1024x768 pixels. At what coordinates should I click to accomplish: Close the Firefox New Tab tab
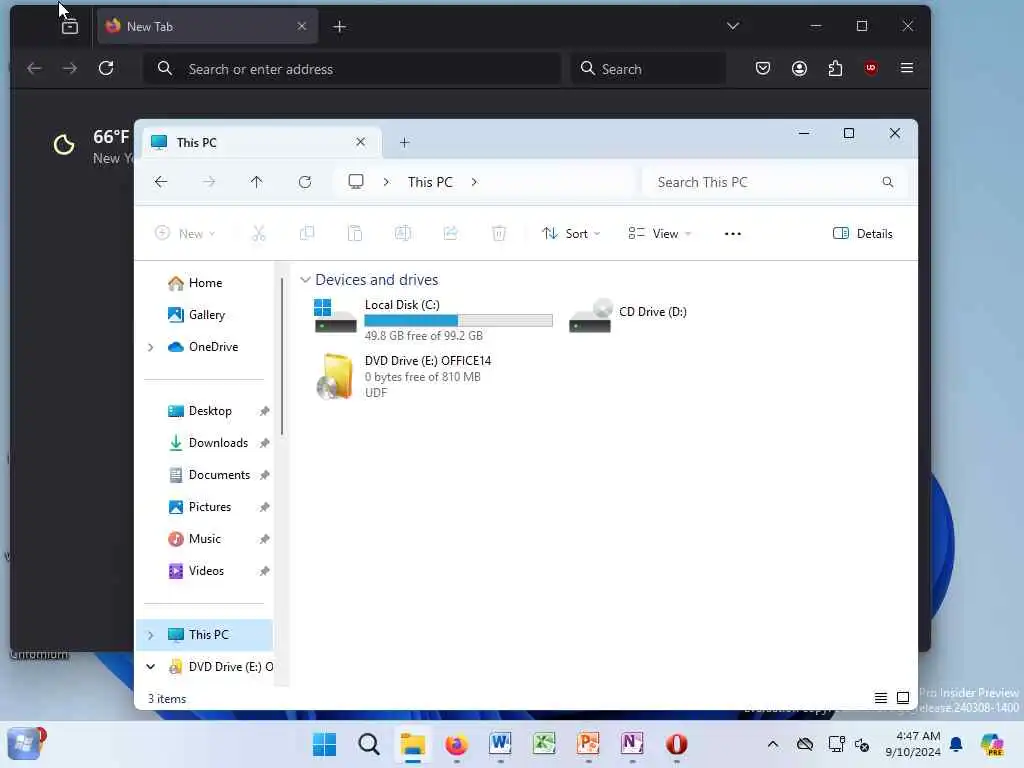302,26
